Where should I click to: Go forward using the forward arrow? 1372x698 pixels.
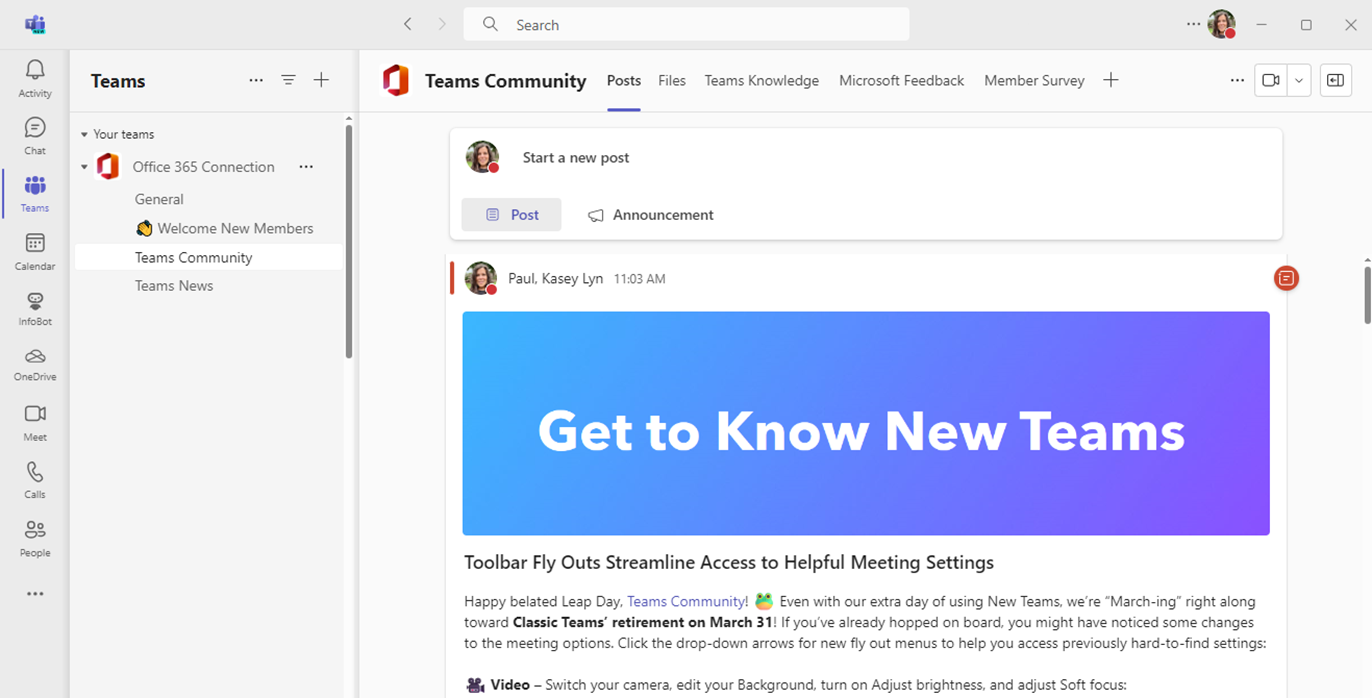[442, 25]
